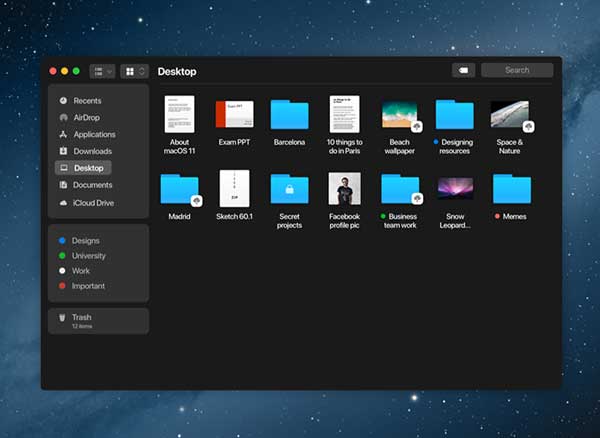
Task: Click the AirDrop icon in sidebar
Action: tap(64, 117)
